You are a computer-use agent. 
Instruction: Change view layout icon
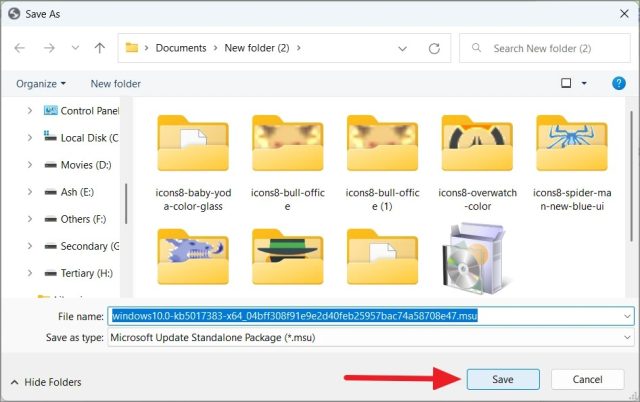pyautogui.click(x=566, y=83)
